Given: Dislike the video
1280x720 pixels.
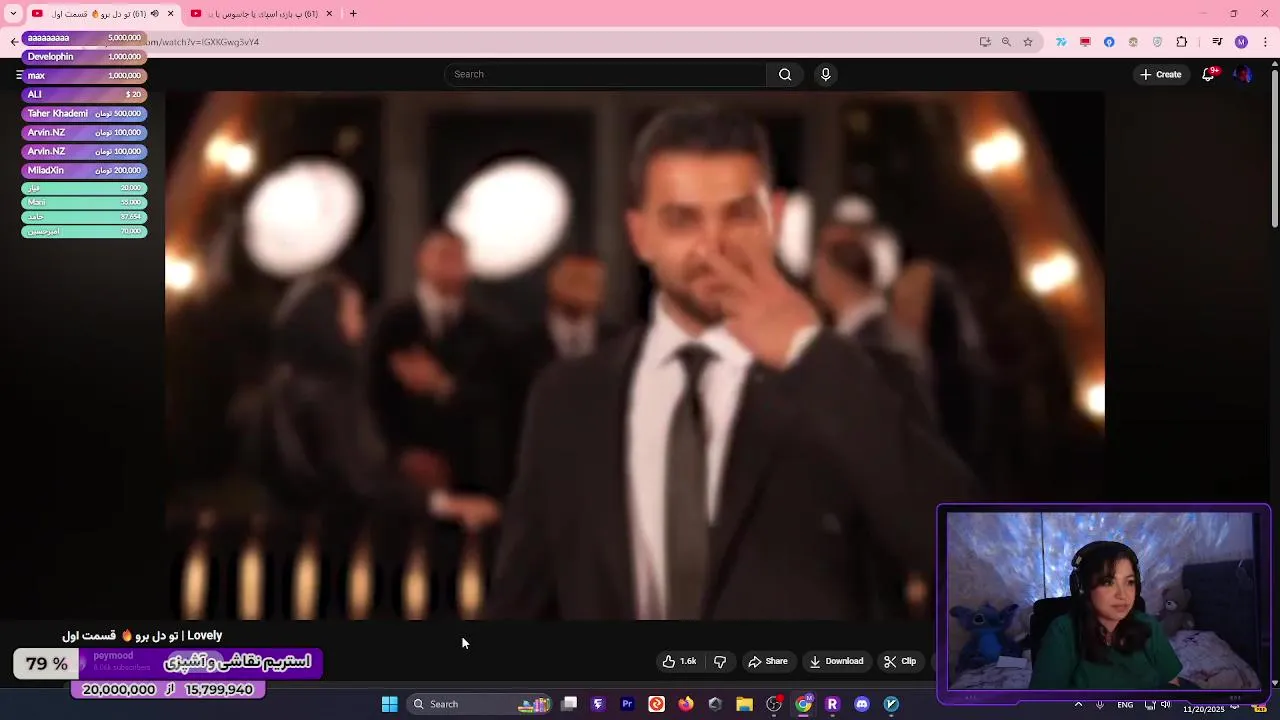Looking at the screenshot, I should coord(720,661).
